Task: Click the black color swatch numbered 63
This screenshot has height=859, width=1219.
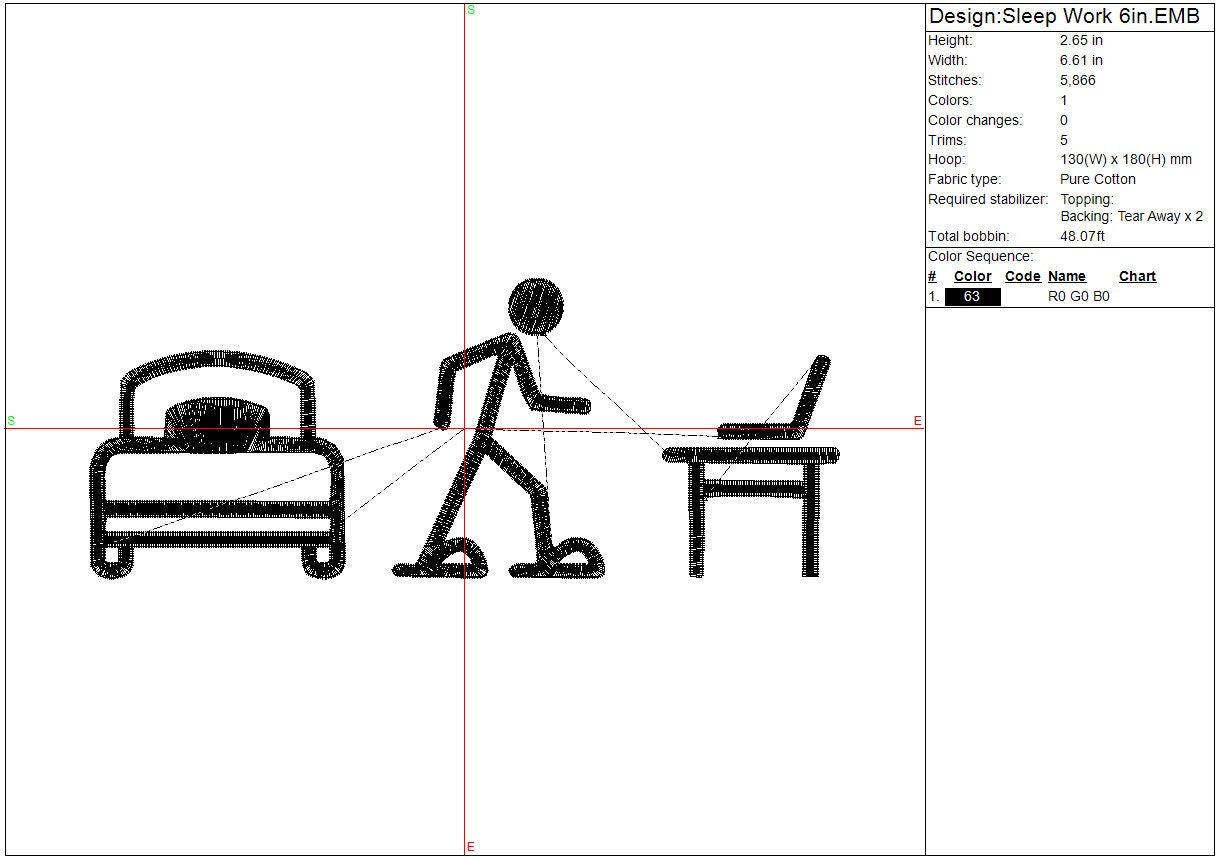Action: tap(972, 297)
